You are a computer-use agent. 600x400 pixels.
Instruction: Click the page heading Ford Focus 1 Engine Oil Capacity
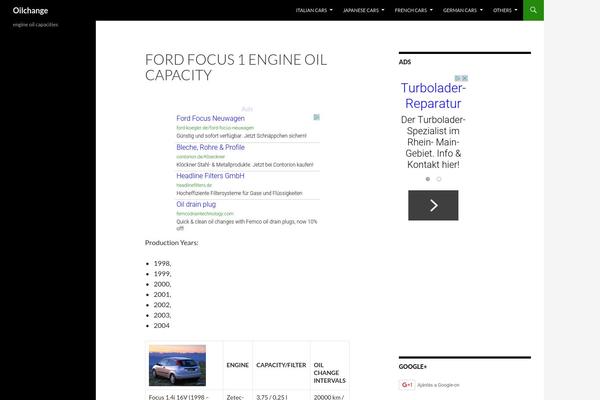pyautogui.click(x=236, y=67)
